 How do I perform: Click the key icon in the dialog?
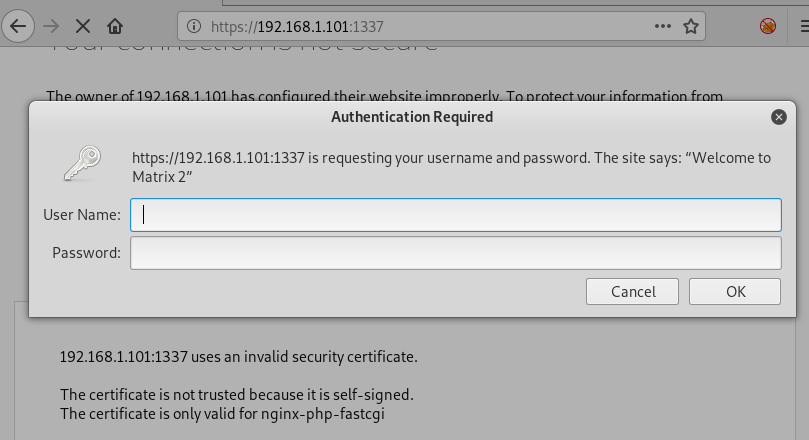coord(82,163)
